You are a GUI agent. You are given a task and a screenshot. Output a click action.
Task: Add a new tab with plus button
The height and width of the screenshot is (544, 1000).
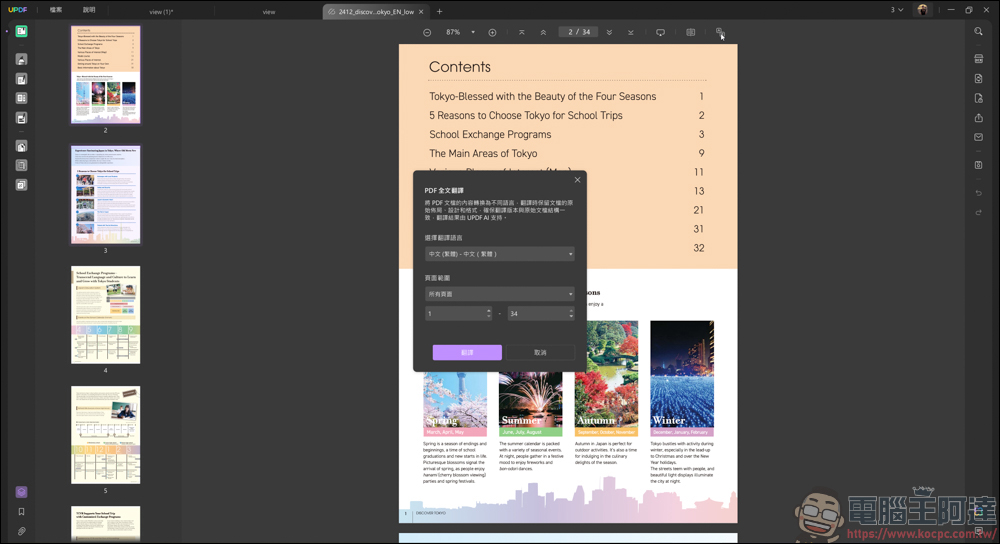(x=439, y=11)
